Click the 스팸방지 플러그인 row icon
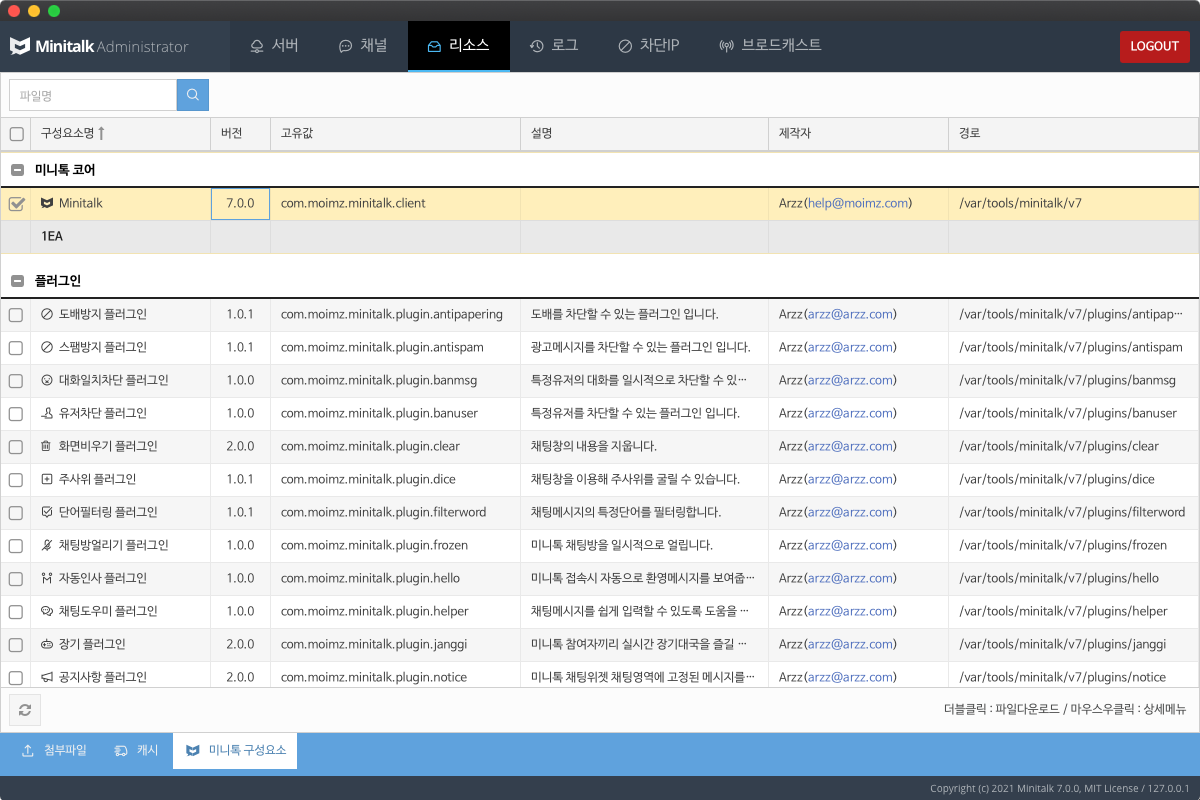 (47, 347)
